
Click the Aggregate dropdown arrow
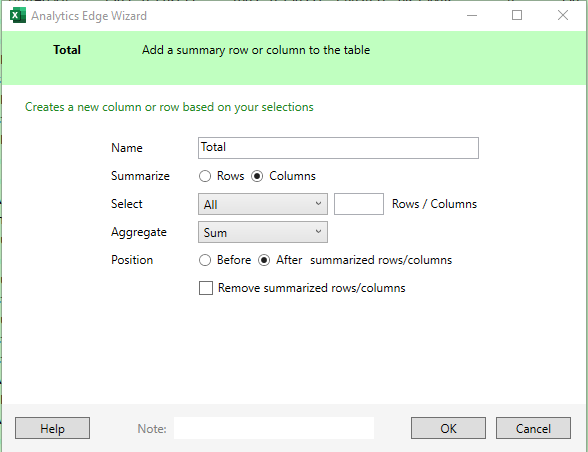318,231
